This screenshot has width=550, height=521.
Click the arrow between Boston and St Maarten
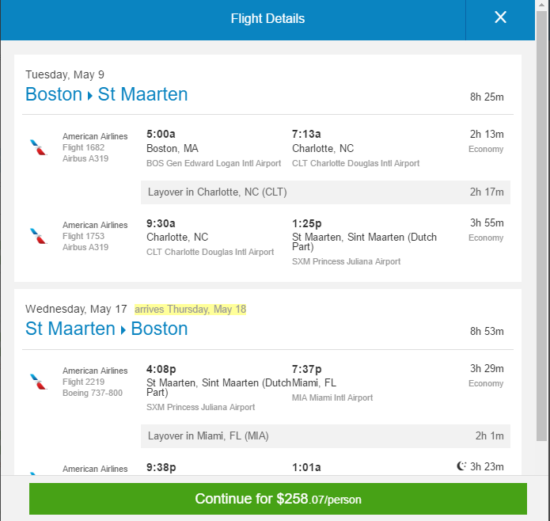[90, 96]
